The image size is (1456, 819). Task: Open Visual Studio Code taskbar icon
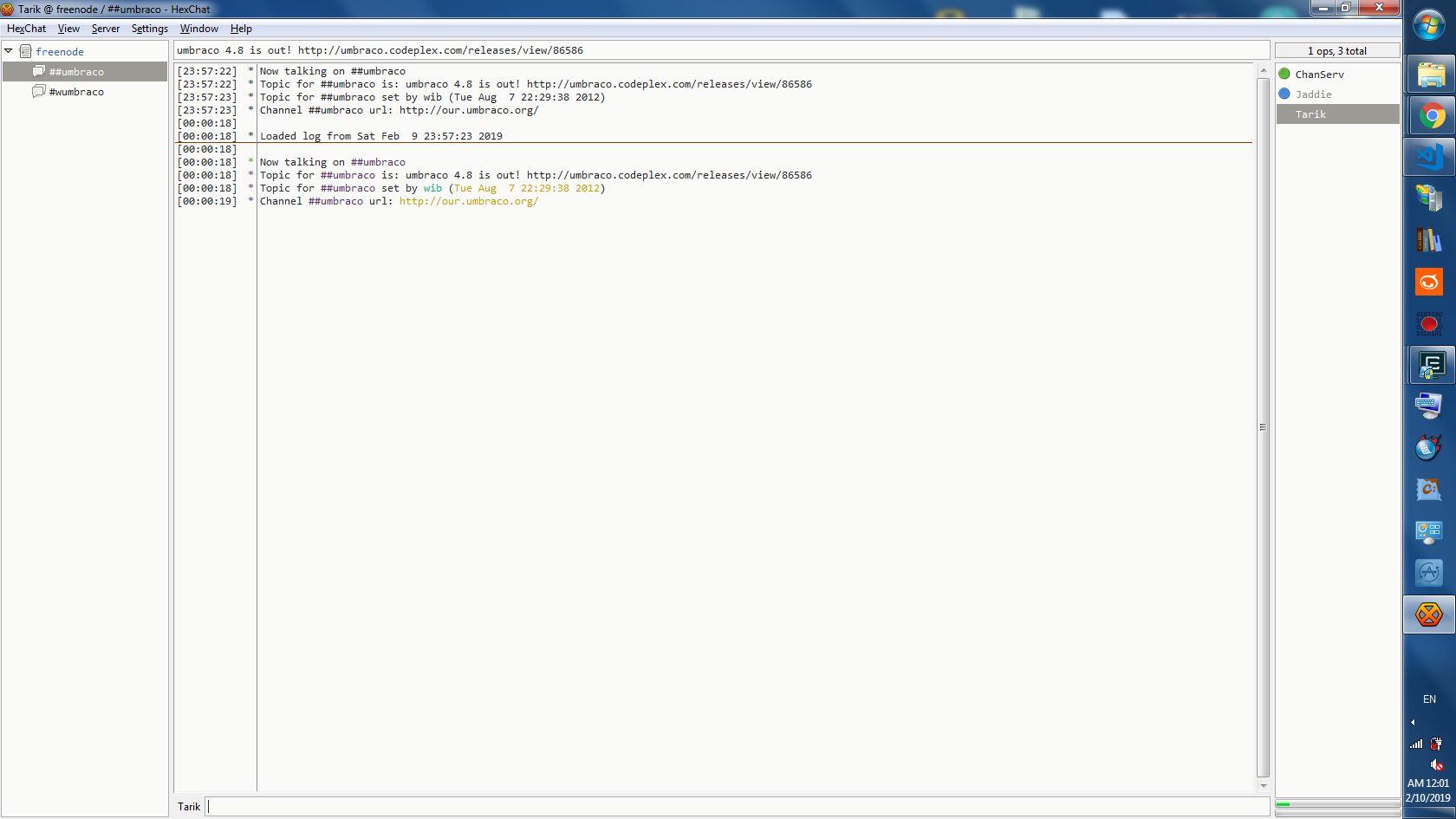pos(1429,157)
